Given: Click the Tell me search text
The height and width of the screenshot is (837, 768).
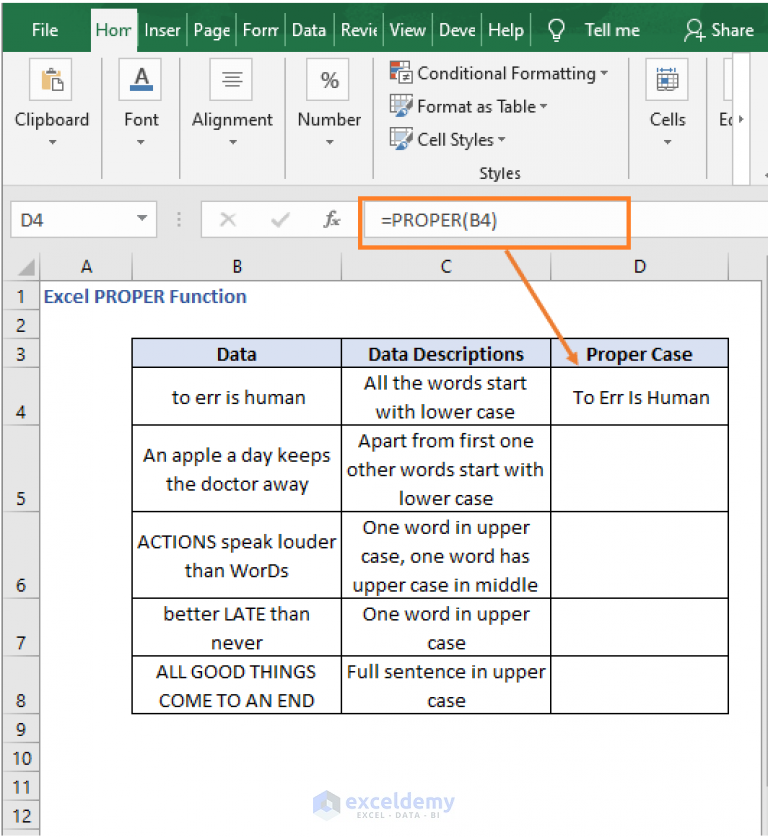Looking at the screenshot, I should click(612, 30).
